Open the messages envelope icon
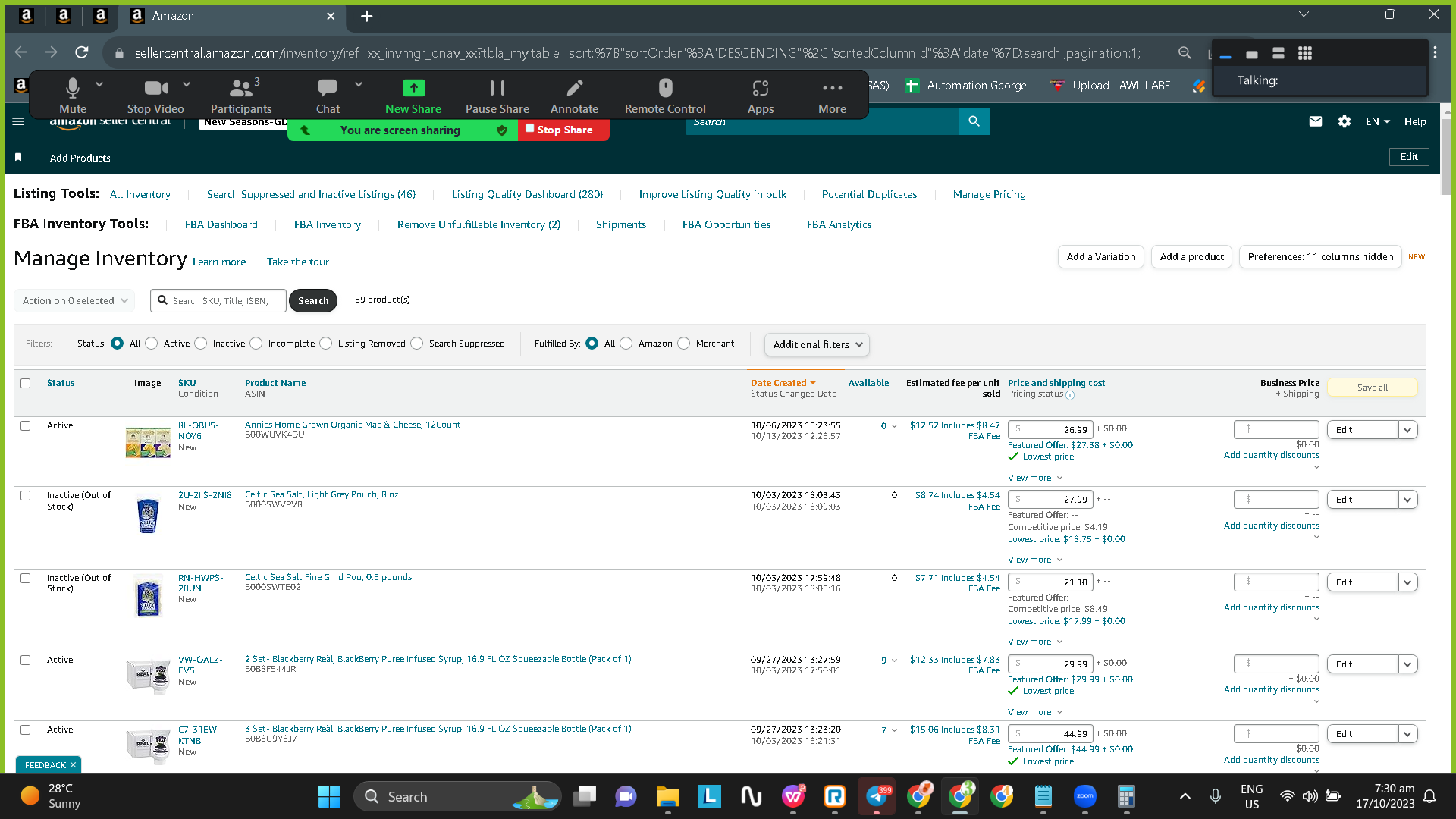1456x819 pixels. pyautogui.click(x=1316, y=121)
